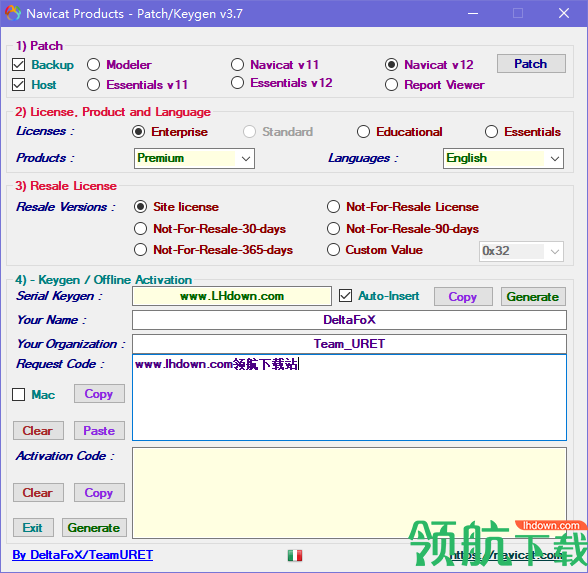
Task: Choose Enterprise license type
Action: click(139, 132)
